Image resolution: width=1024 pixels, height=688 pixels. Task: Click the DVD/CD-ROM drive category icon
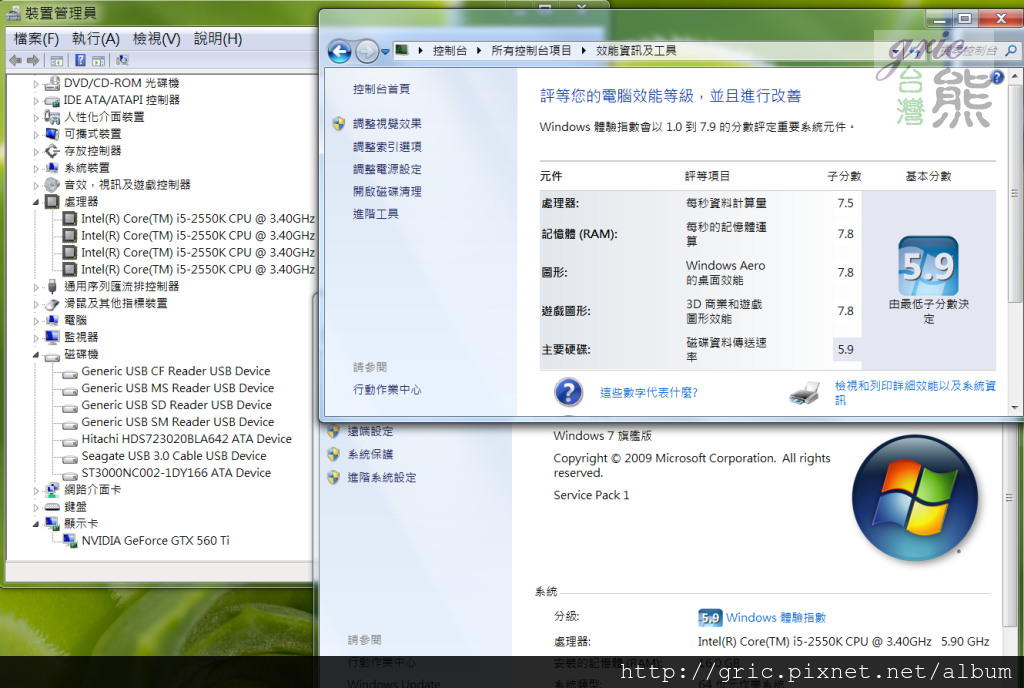52,83
